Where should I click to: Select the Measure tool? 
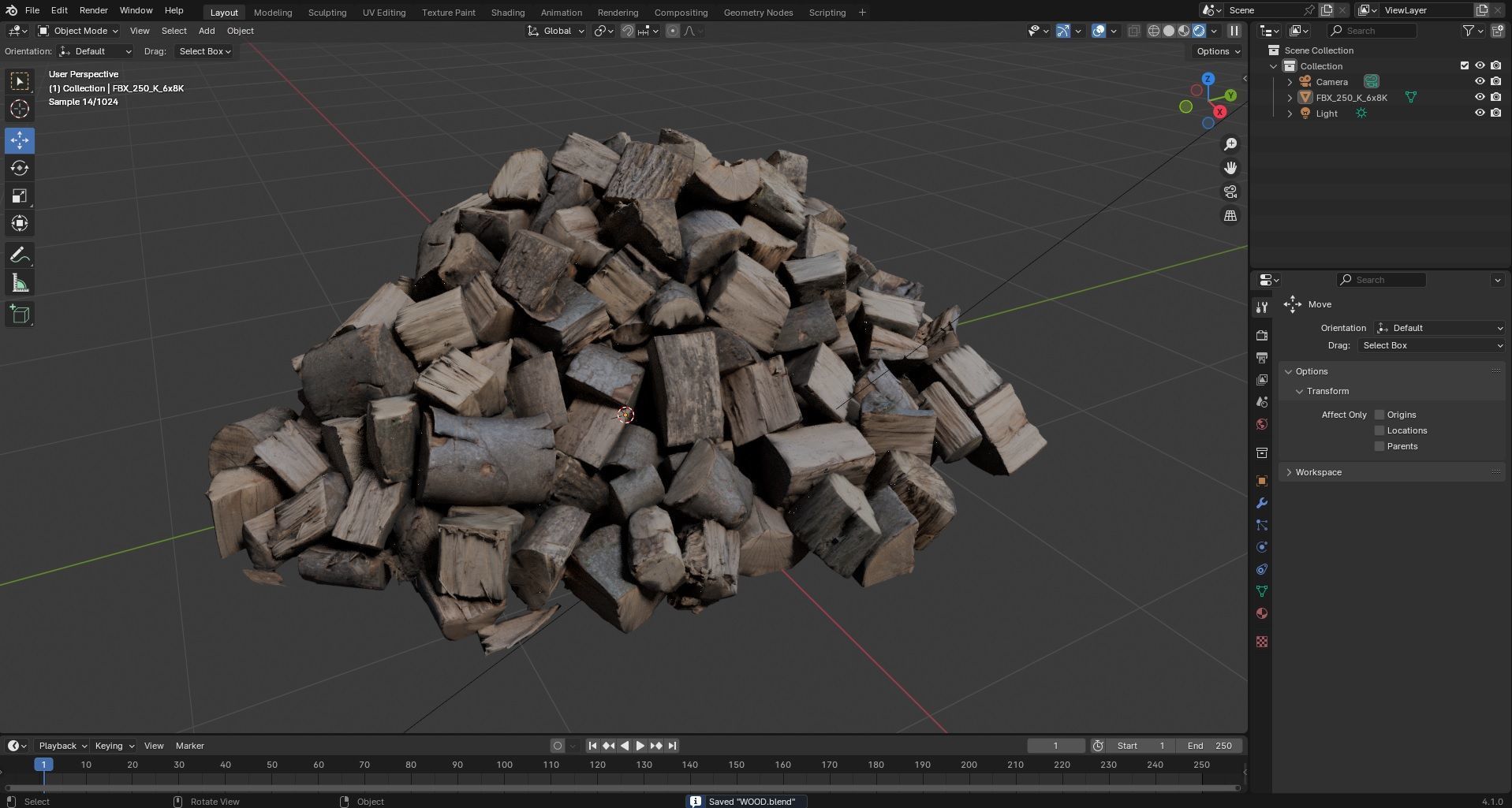pyautogui.click(x=20, y=282)
